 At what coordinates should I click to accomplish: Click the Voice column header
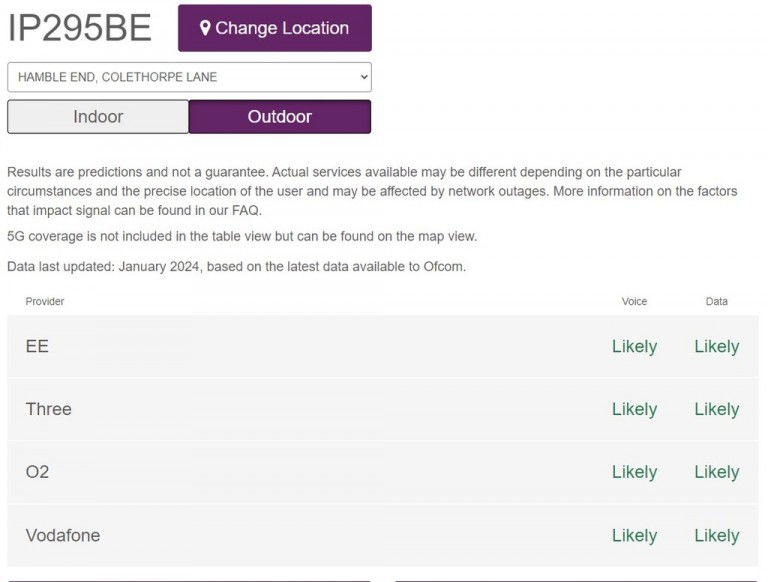tap(634, 301)
